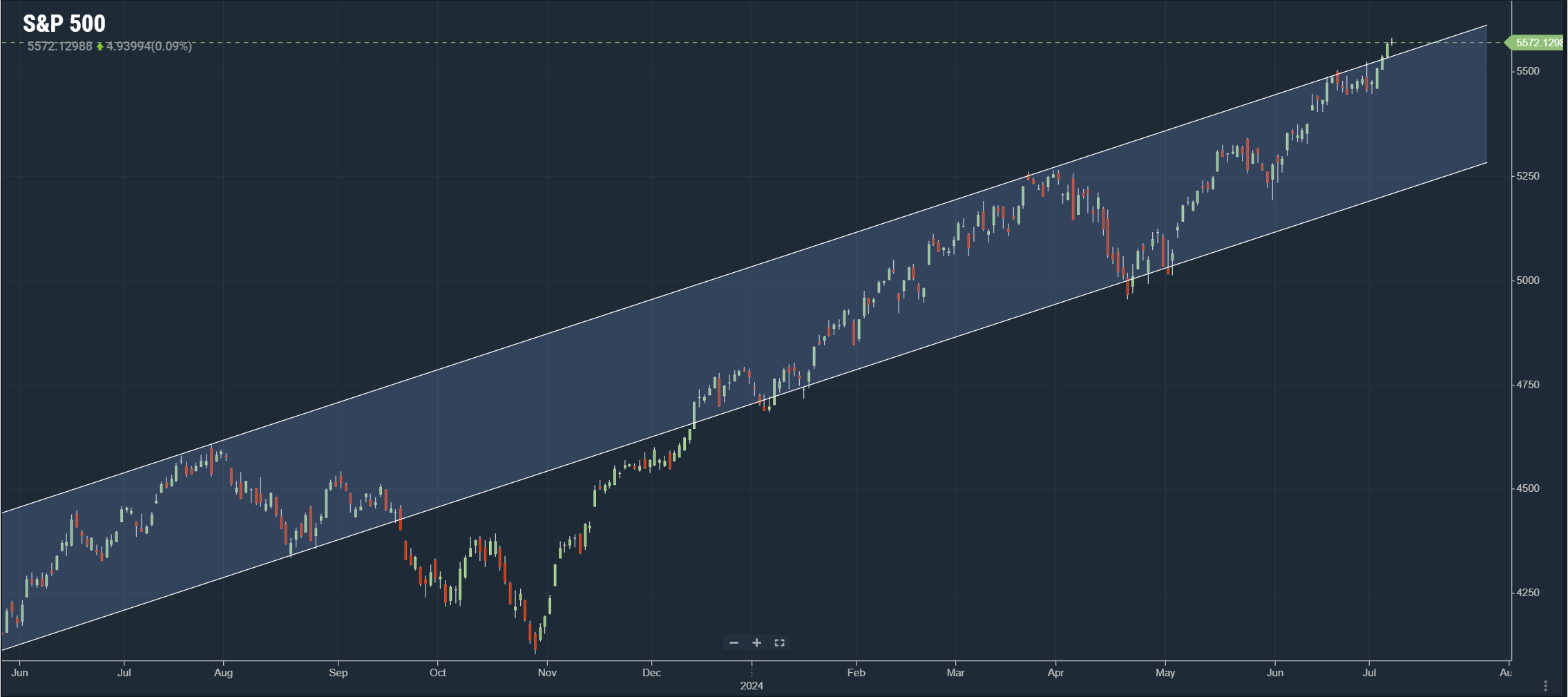Click the May date axis label
Screen dimensions: 1568x697
[x=1165, y=673]
